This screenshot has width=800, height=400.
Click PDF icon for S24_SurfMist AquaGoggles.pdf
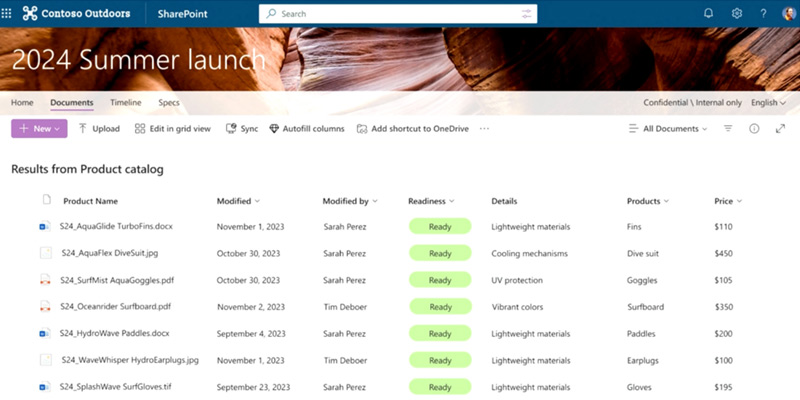pyautogui.click(x=45, y=280)
